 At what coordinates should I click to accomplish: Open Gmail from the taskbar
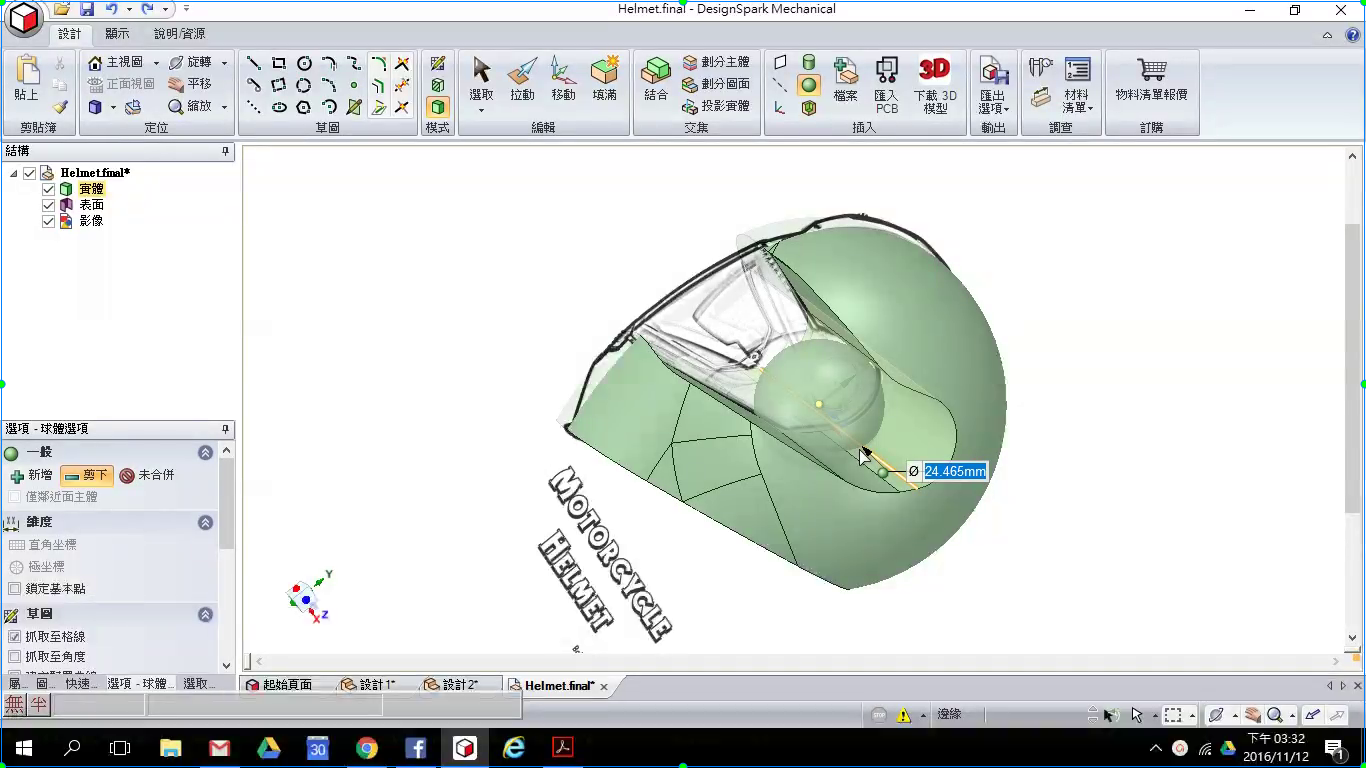[219, 748]
